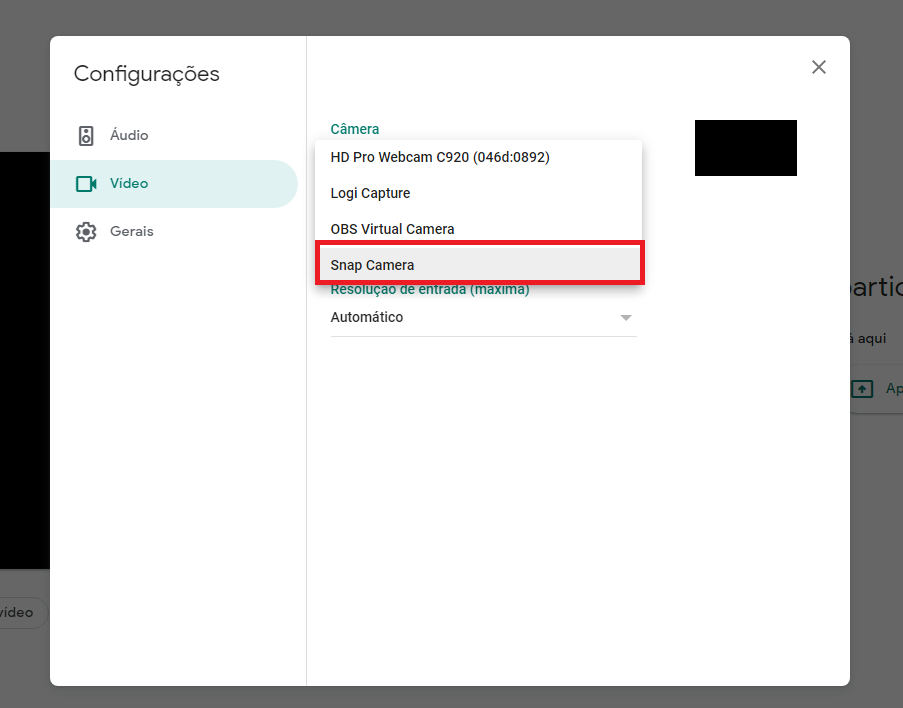
Task: Open the Gerais settings tab
Action: click(174, 232)
